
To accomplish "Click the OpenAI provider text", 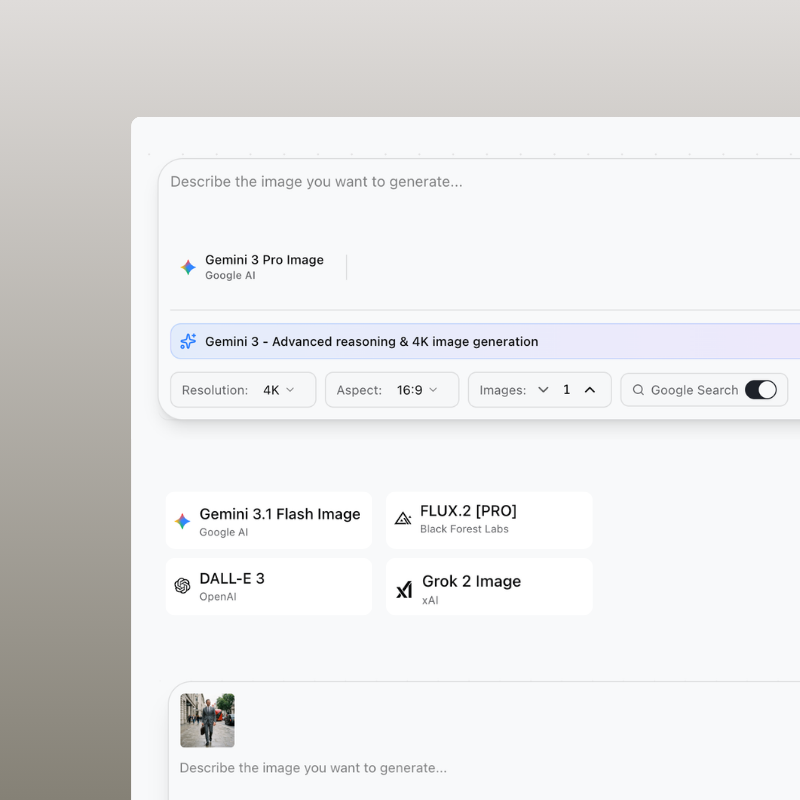I will tap(218, 597).
